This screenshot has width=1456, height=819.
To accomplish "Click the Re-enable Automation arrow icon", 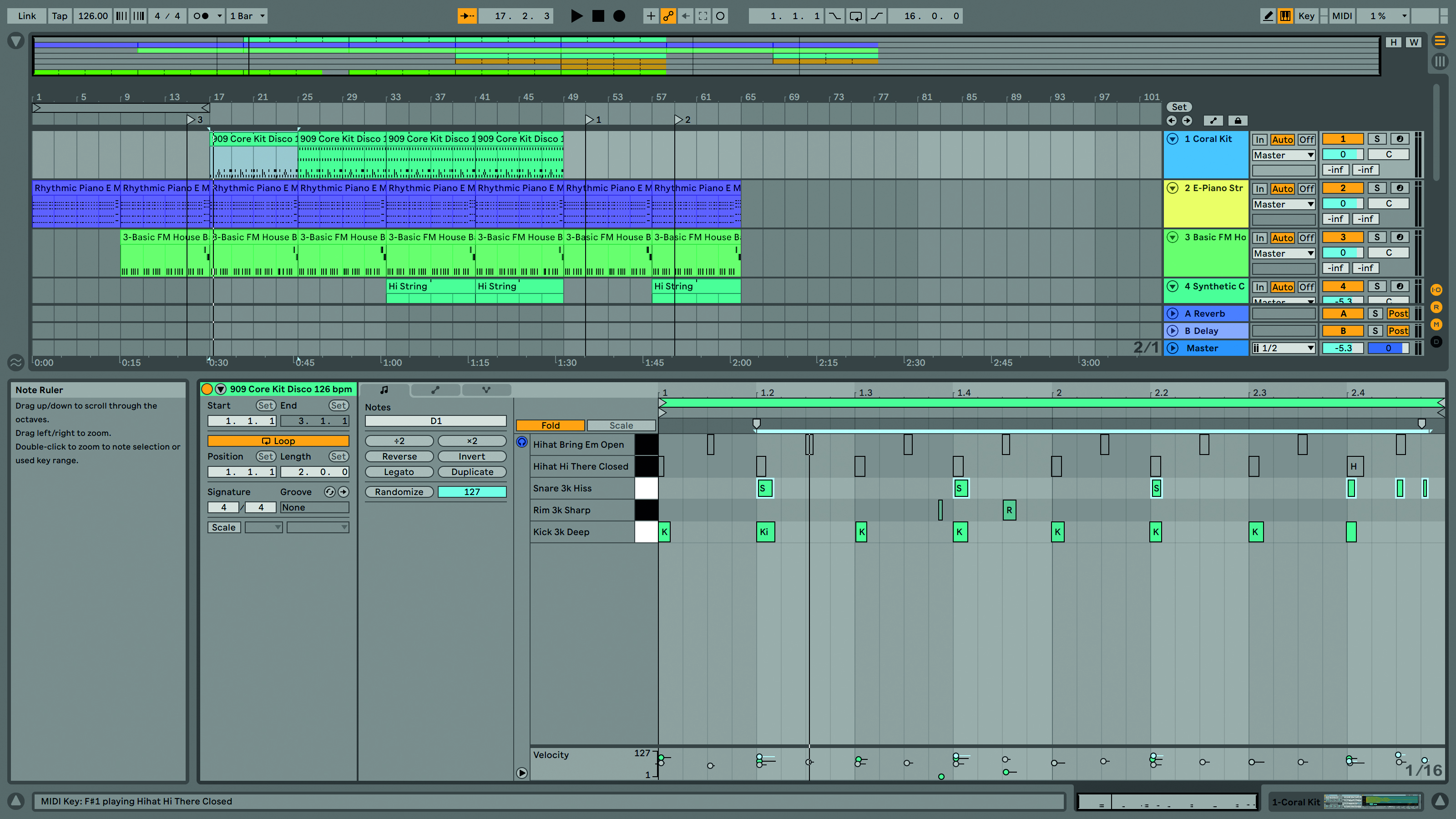I will 686,16.
